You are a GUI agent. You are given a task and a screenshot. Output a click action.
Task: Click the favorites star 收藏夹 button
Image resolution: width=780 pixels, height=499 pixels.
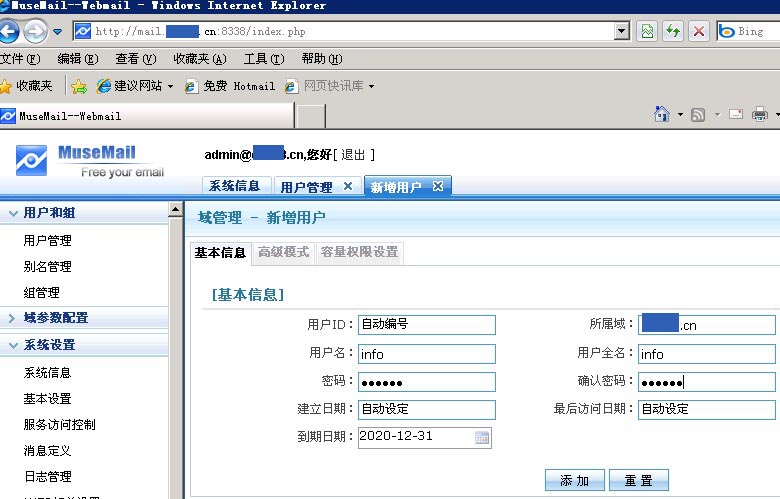coord(26,86)
